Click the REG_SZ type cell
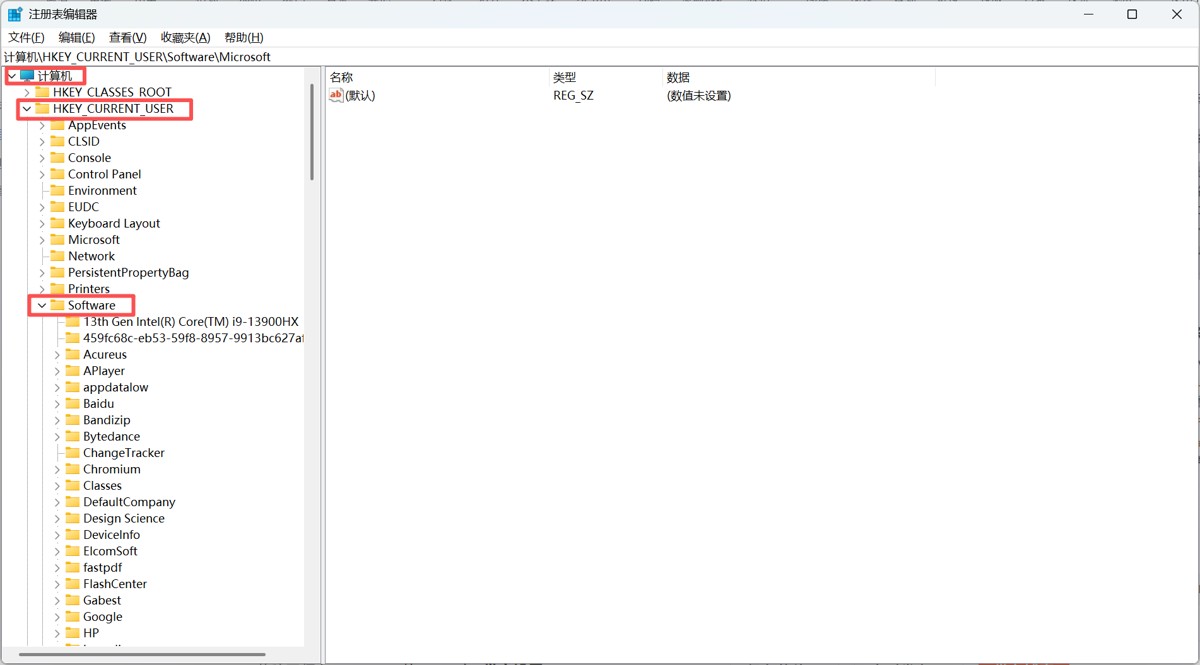Screen dimensions: 1200x665 [574, 96]
